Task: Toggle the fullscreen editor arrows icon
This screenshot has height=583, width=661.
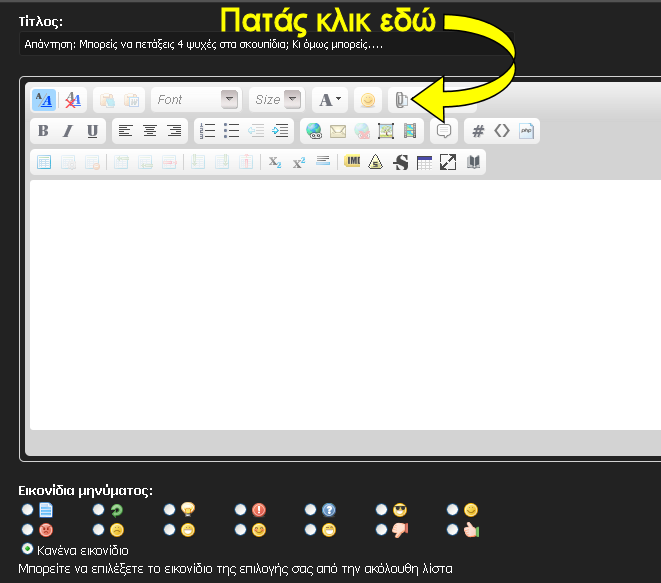Action: coord(448,162)
